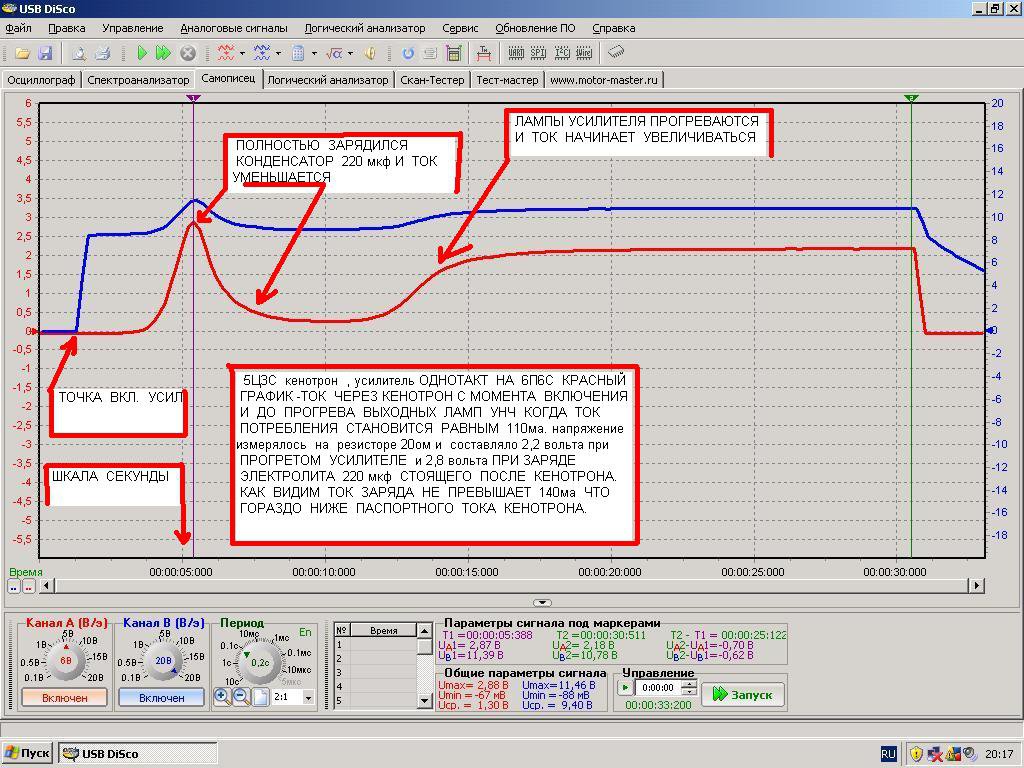Click the green single-arrow start icon
The width and height of the screenshot is (1024, 768).
pyautogui.click(x=142, y=54)
